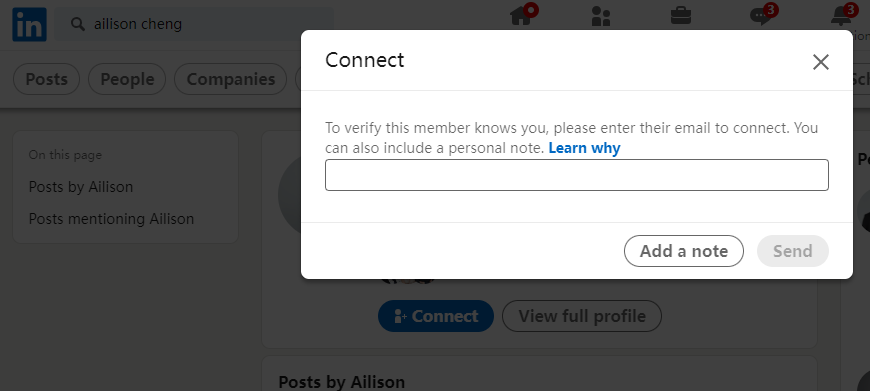Image resolution: width=870 pixels, height=391 pixels.
Task: Click the Send button
Action: click(793, 251)
